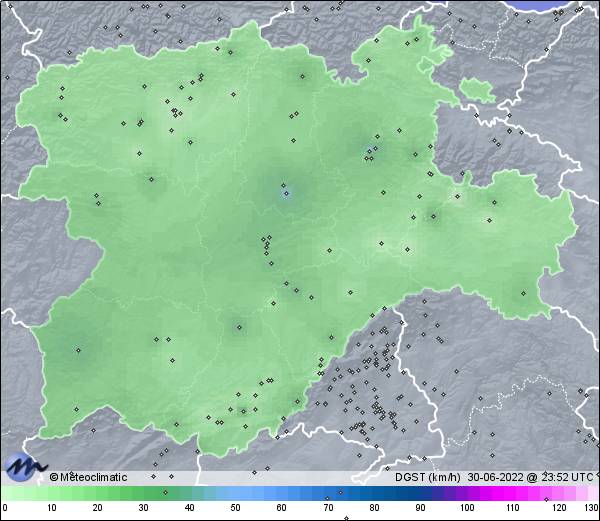The image size is (600, 521).
Task: Click scale label 110
Action: pyautogui.click(x=513, y=508)
